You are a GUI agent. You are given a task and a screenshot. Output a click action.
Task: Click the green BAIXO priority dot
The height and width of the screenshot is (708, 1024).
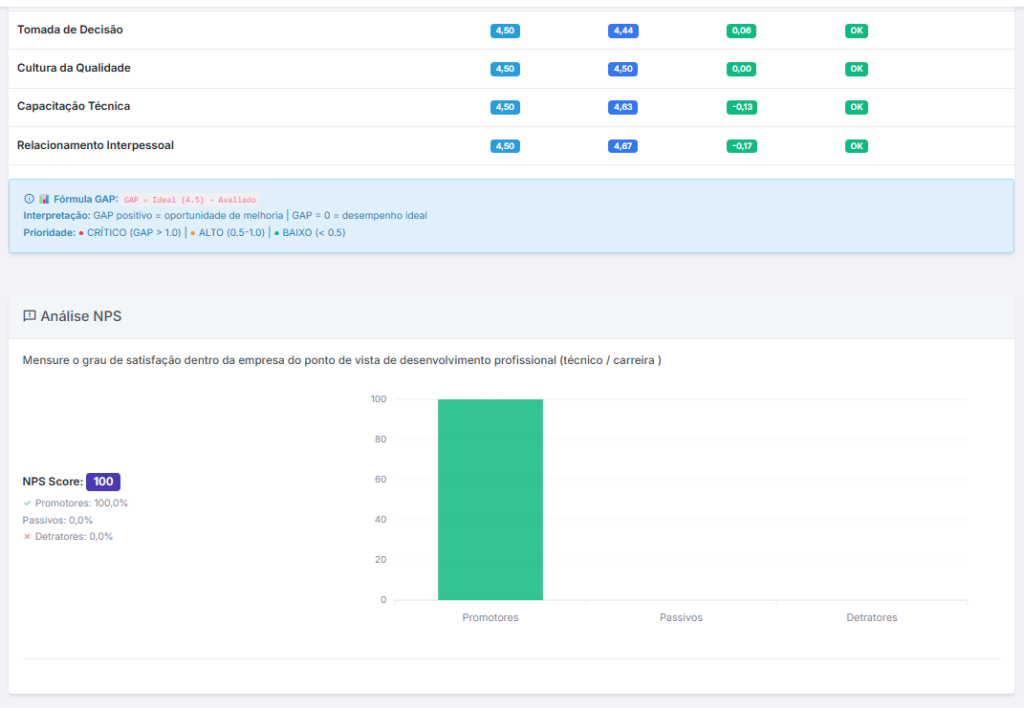[277, 232]
